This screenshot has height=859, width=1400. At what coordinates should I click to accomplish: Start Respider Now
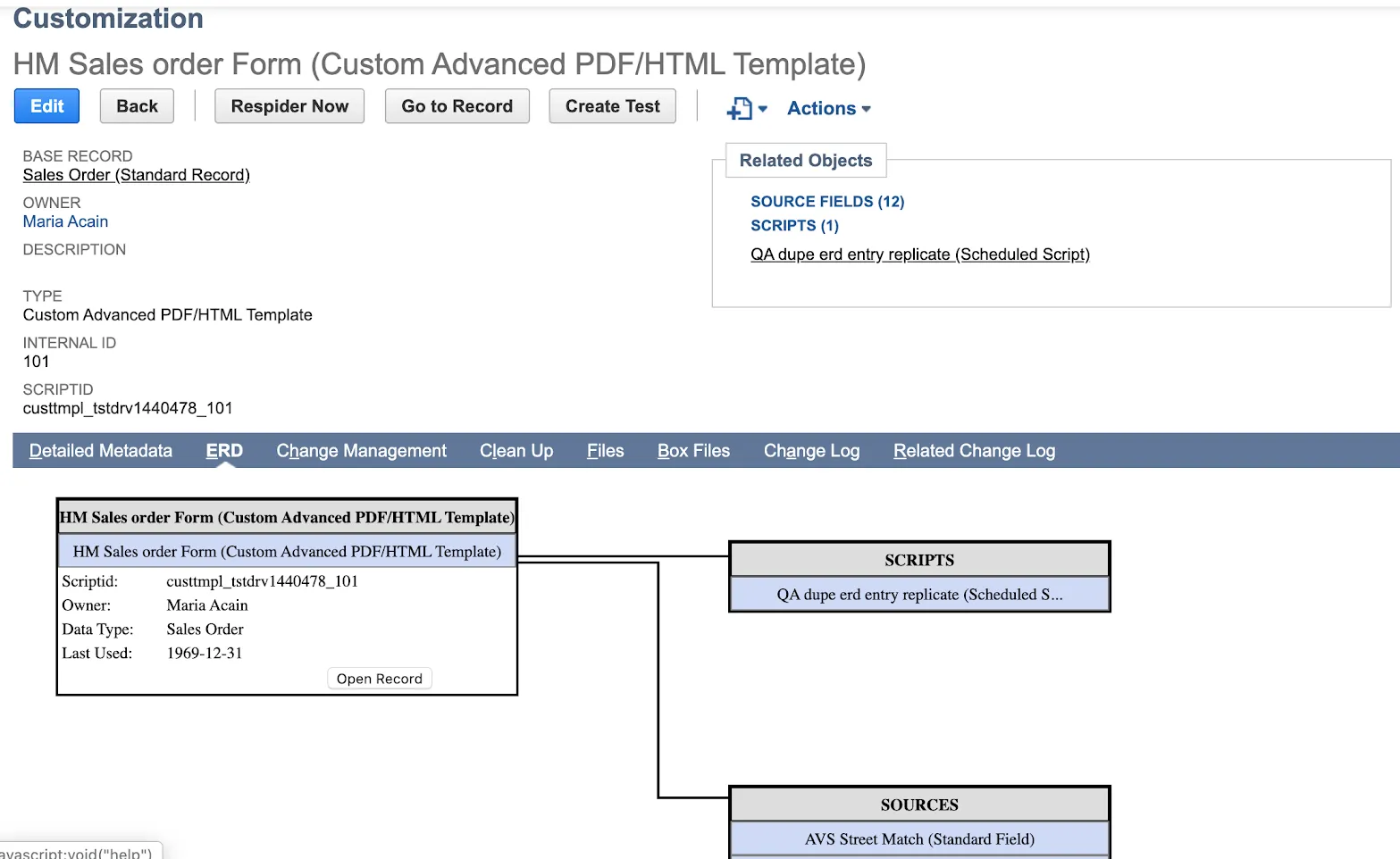coord(289,106)
